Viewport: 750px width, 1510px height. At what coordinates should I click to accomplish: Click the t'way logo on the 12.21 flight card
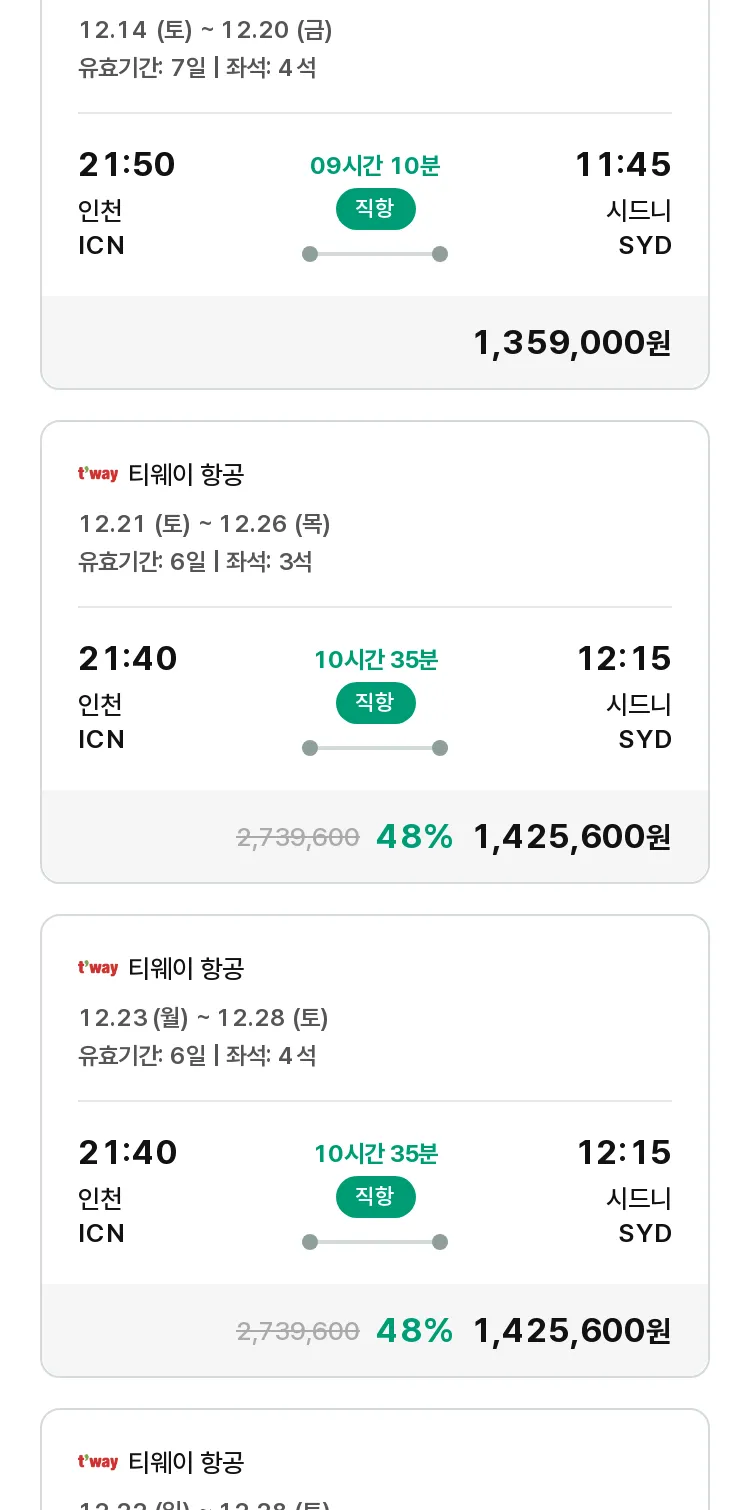click(x=98, y=474)
